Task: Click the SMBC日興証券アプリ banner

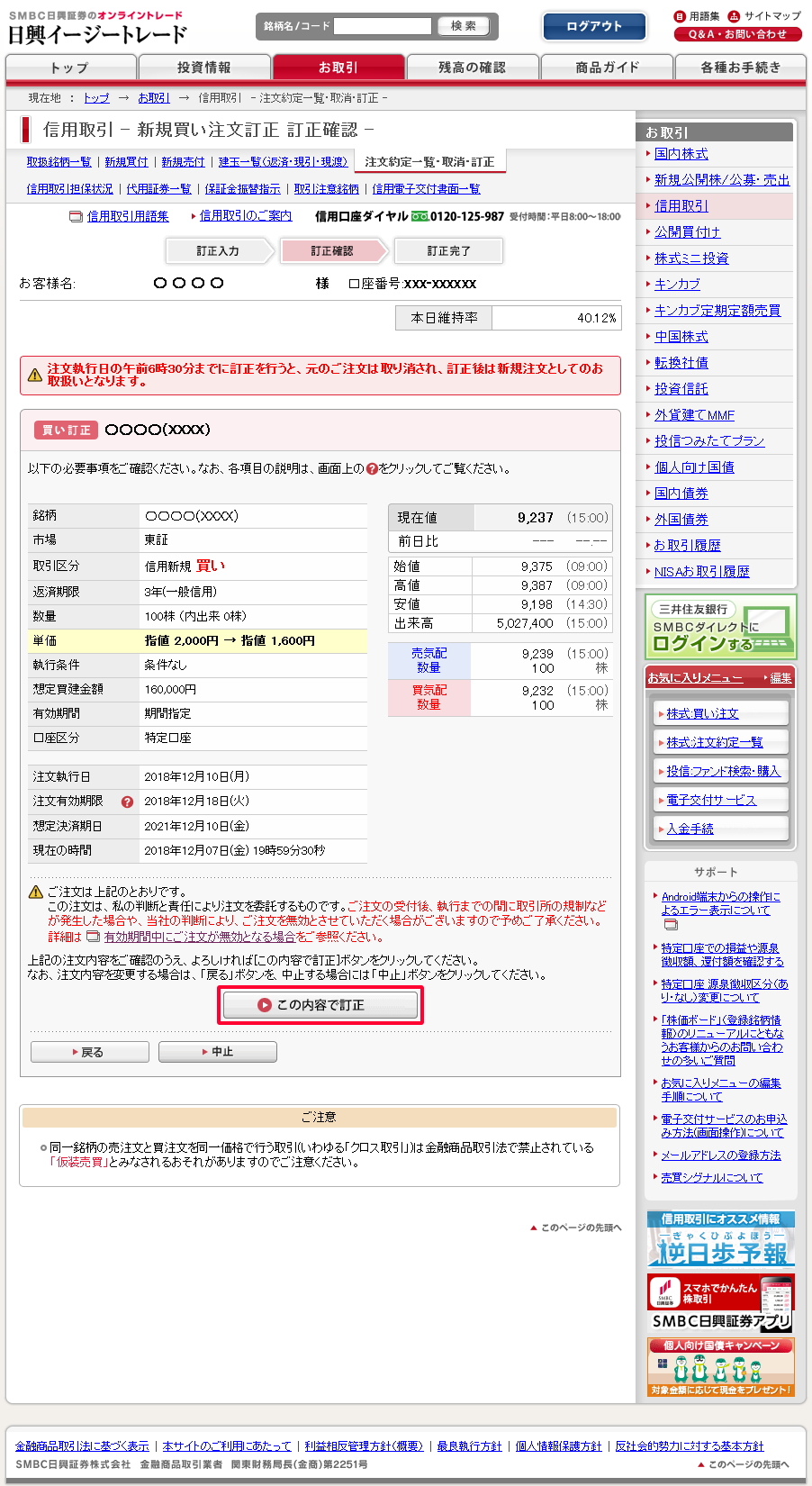Action: [720, 1302]
